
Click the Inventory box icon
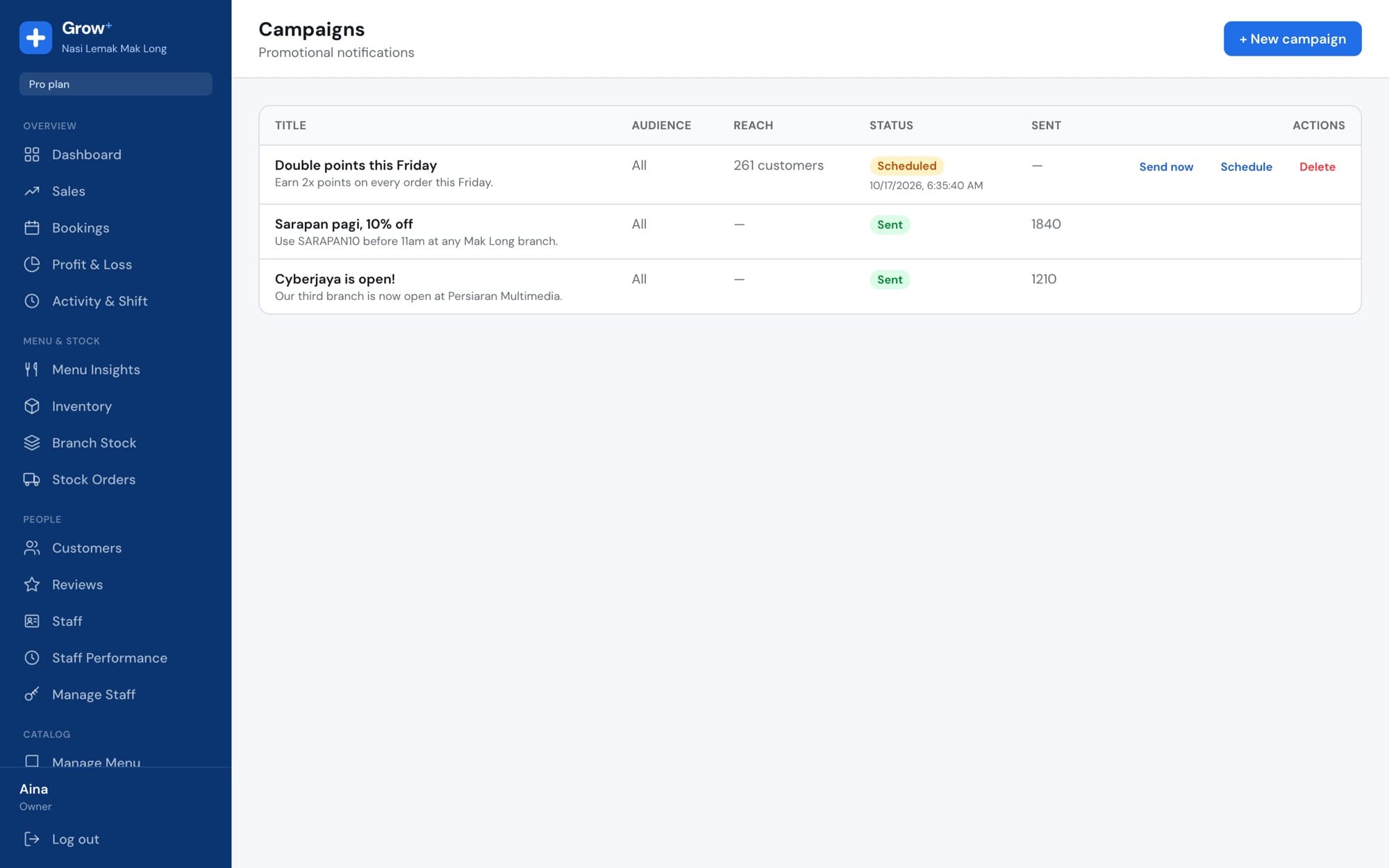pos(32,406)
